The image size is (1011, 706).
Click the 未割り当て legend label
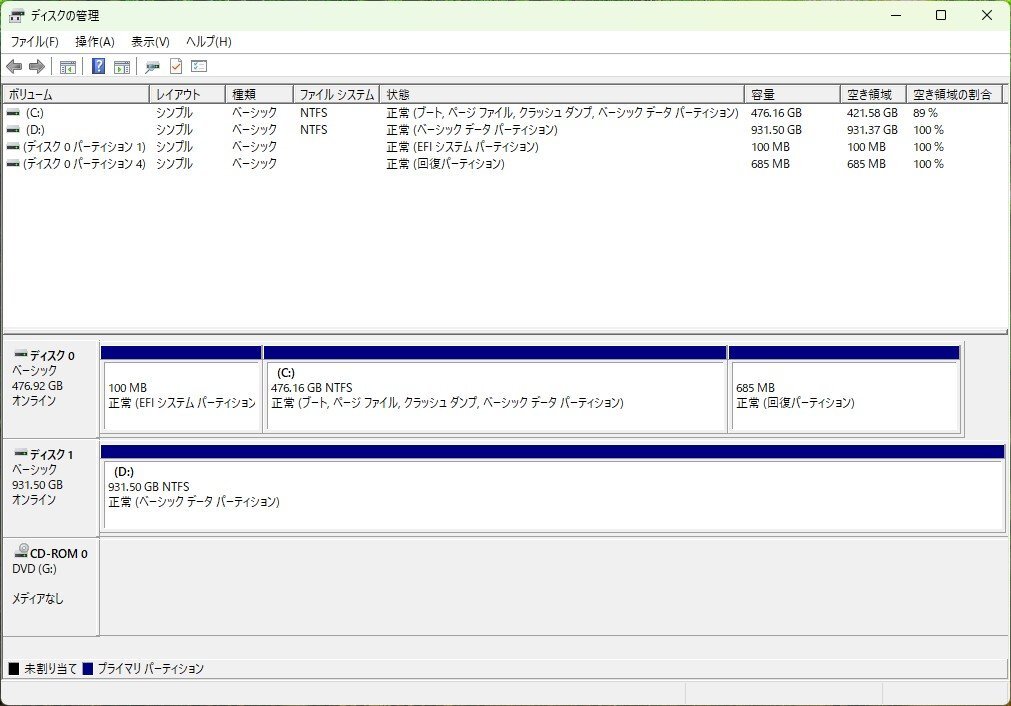[51, 669]
